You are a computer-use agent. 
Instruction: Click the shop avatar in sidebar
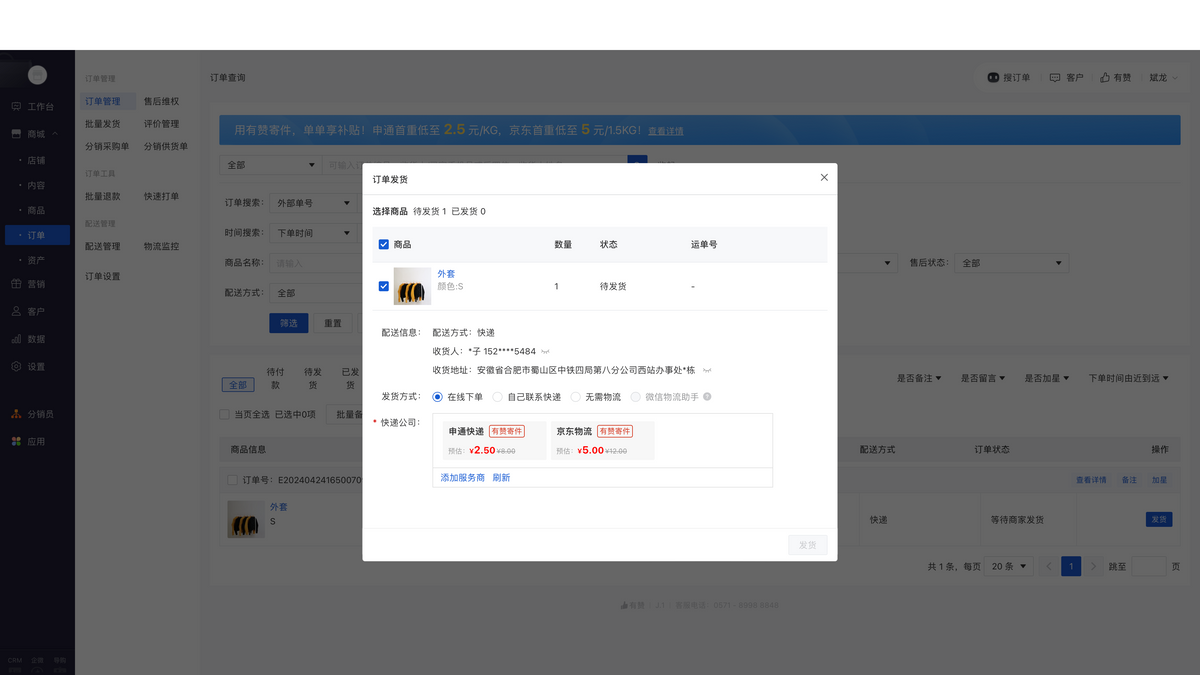pyautogui.click(x=37, y=75)
